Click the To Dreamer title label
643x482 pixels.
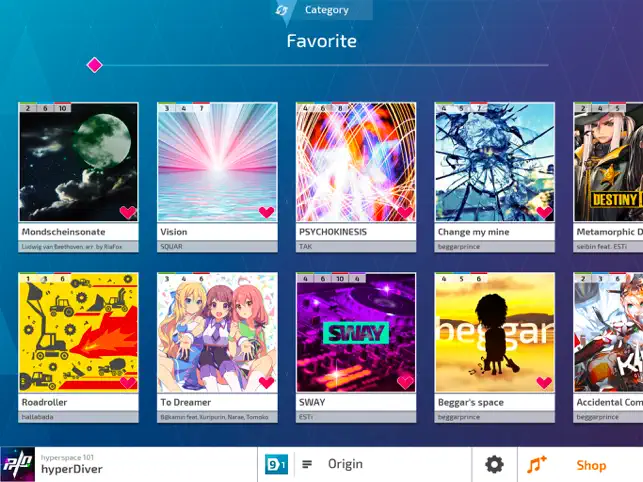pyautogui.click(x=186, y=402)
